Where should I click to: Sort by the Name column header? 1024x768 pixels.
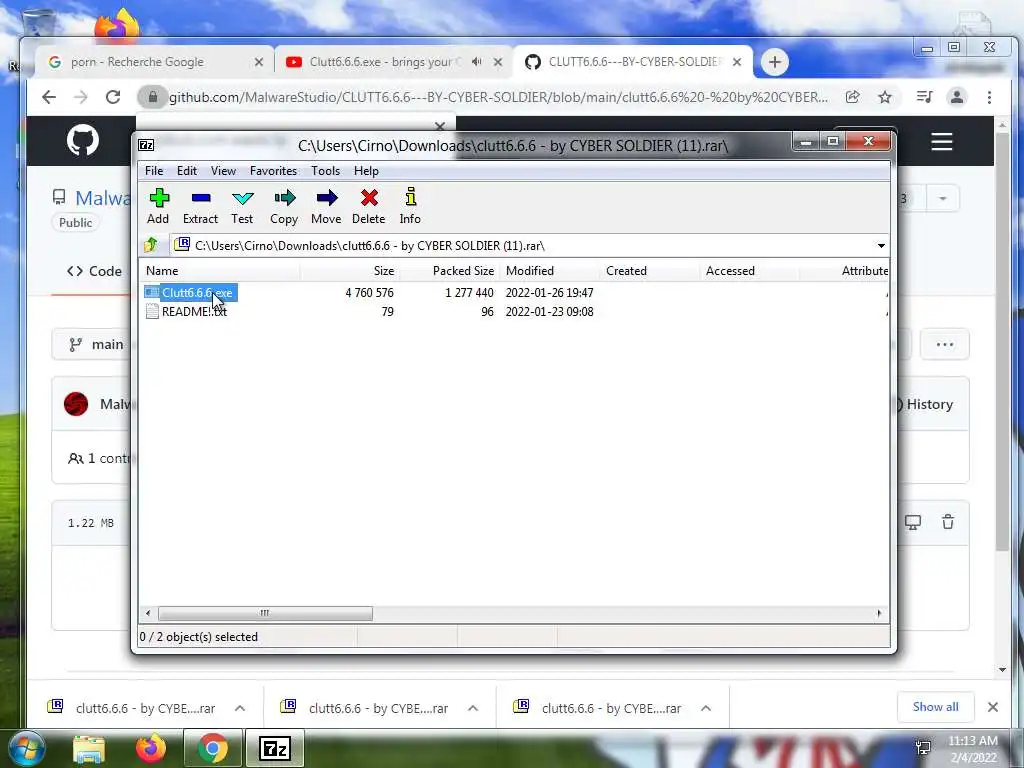220,270
